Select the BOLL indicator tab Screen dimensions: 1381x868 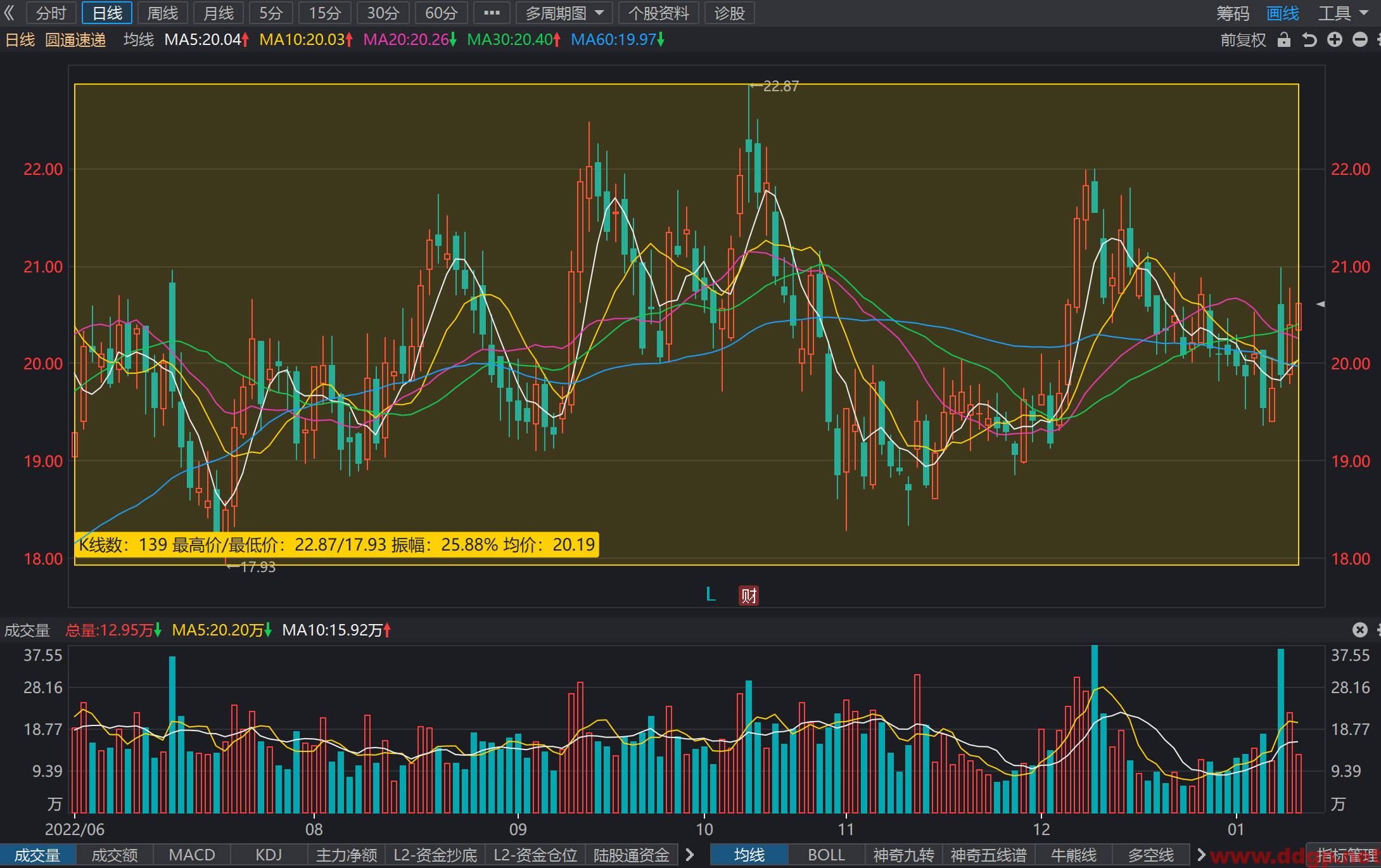(x=827, y=855)
